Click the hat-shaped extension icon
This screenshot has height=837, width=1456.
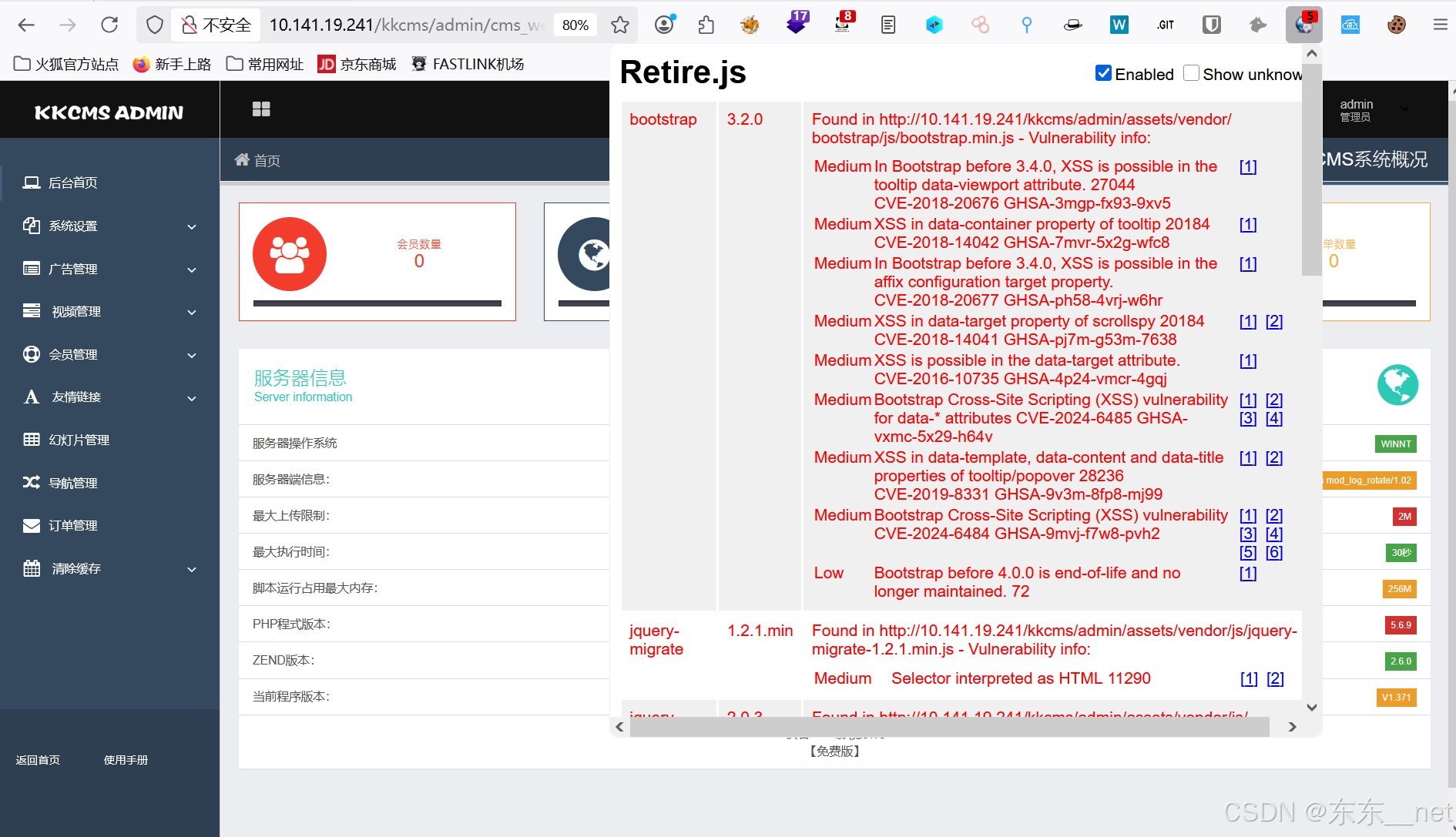coord(1073,25)
